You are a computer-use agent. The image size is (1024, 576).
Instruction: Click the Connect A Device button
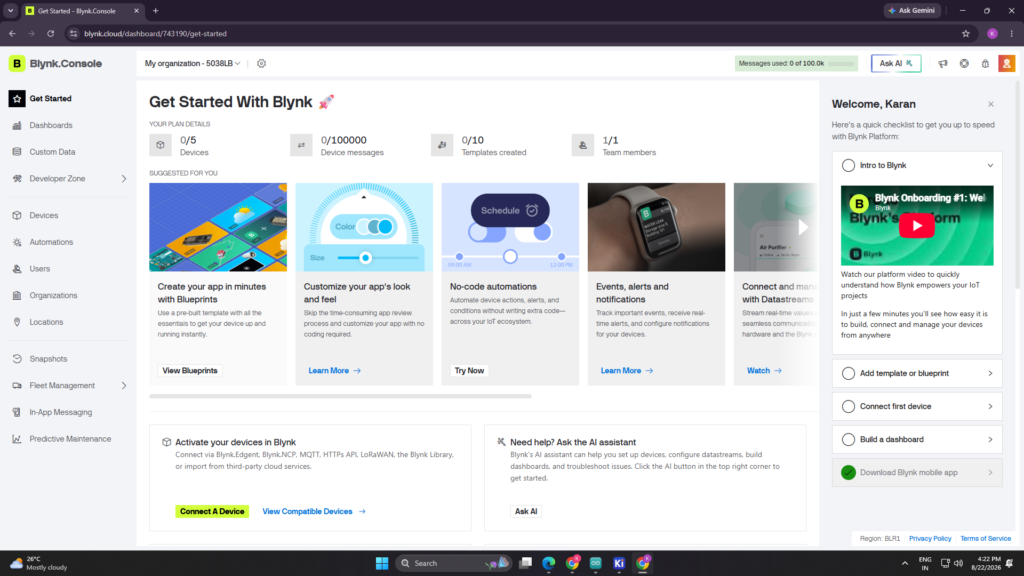tap(212, 511)
